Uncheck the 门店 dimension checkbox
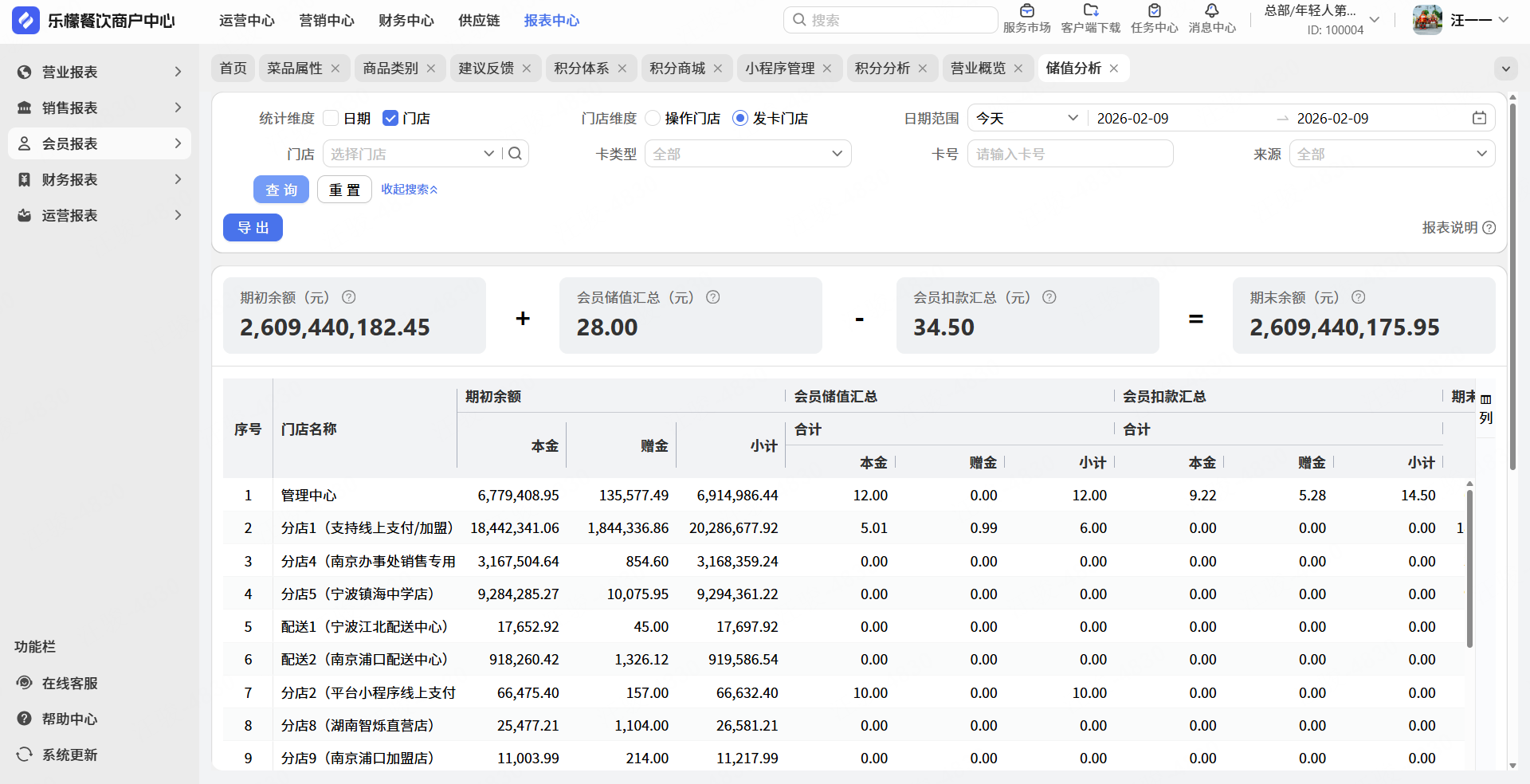The image size is (1530, 784). [390, 119]
